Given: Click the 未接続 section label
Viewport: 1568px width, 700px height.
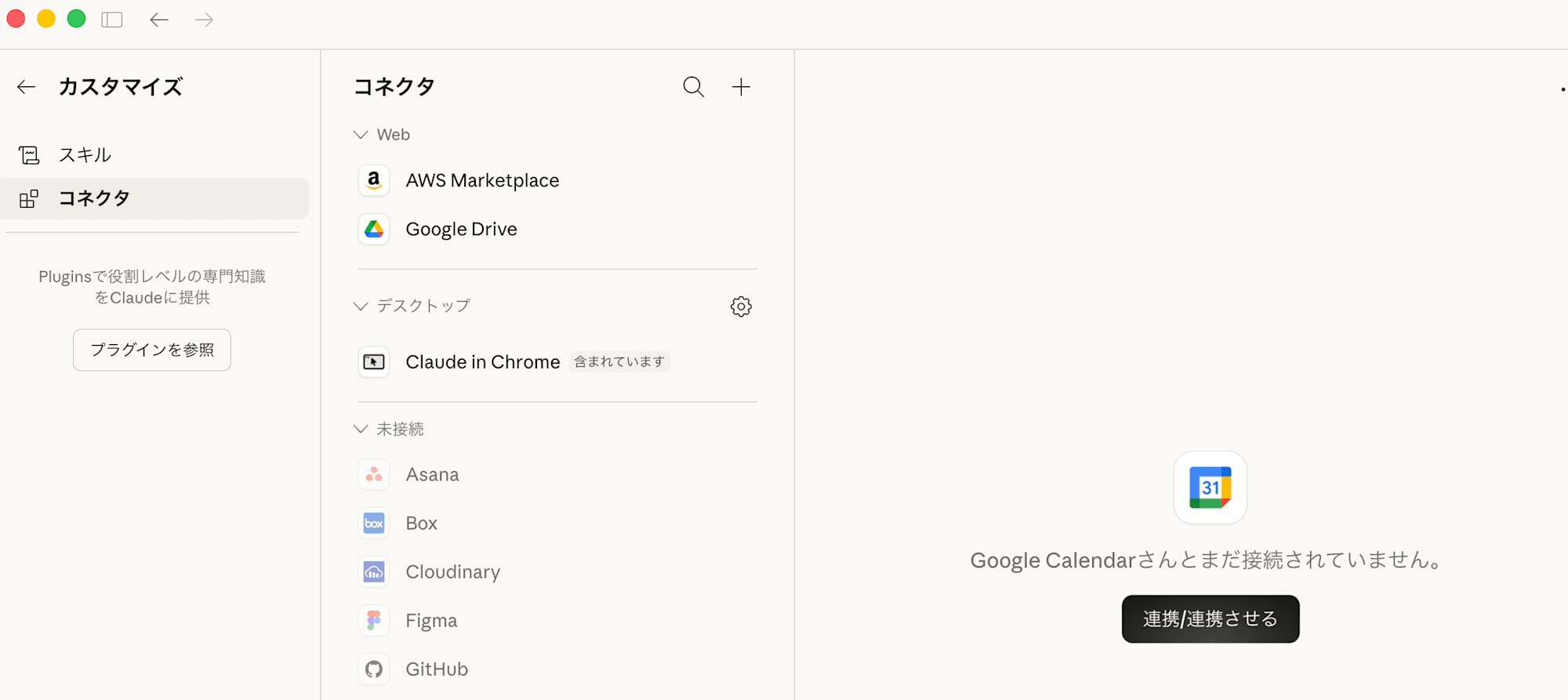Looking at the screenshot, I should 400,429.
